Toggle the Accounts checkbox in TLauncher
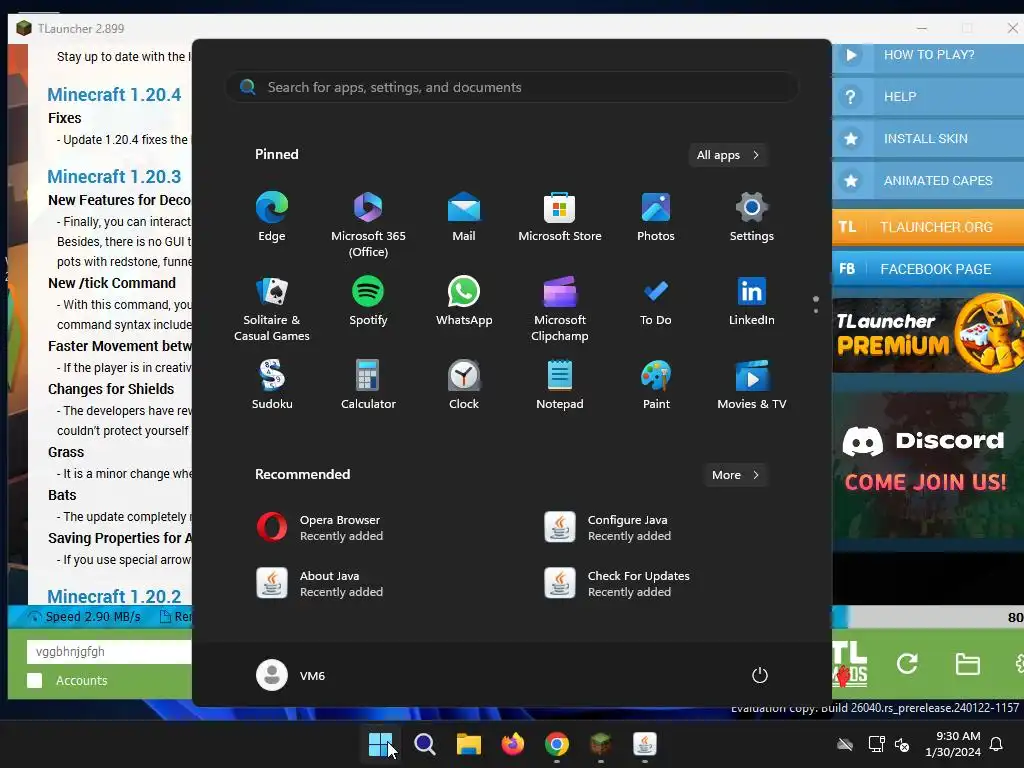 pyautogui.click(x=35, y=680)
